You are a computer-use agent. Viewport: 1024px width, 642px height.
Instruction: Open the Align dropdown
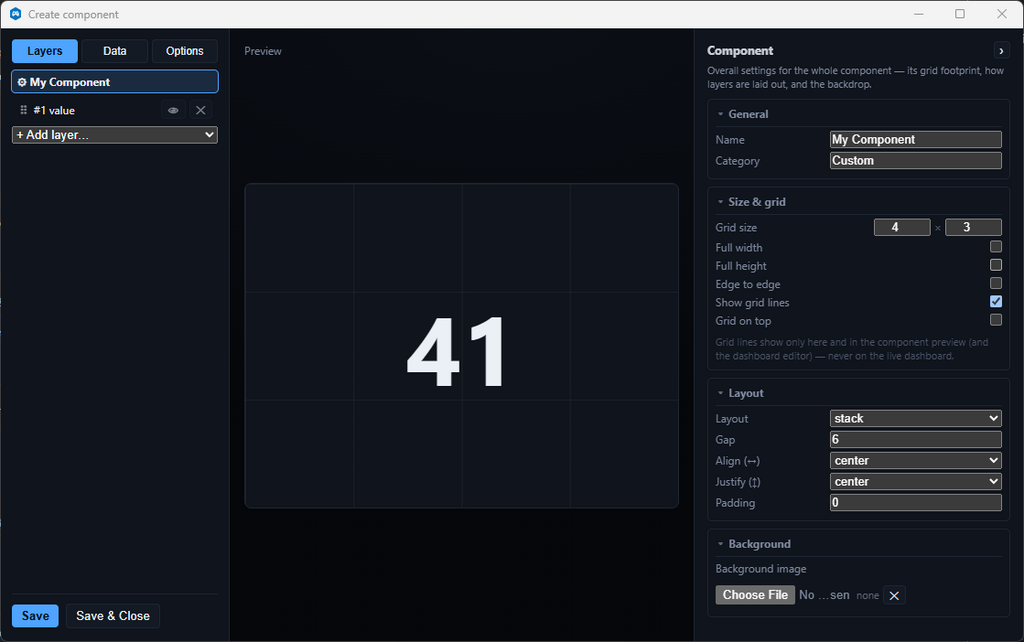(916, 460)
